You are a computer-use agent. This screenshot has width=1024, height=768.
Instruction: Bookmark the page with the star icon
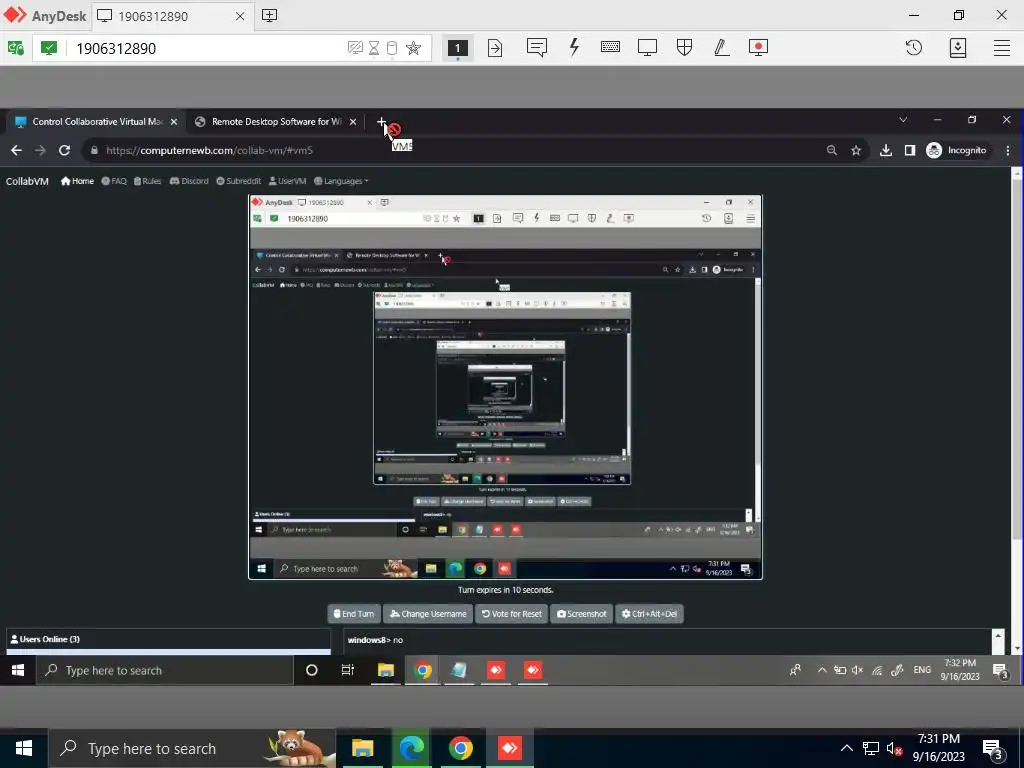point(856,150)
